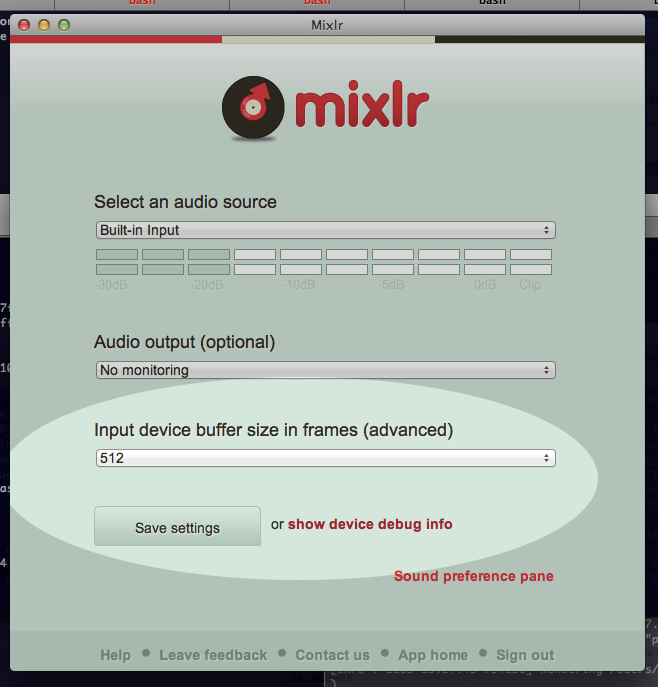Viewport: 658px width, 687px height.
Task: Click the -30dB level meter label
Action: [110, 285]
